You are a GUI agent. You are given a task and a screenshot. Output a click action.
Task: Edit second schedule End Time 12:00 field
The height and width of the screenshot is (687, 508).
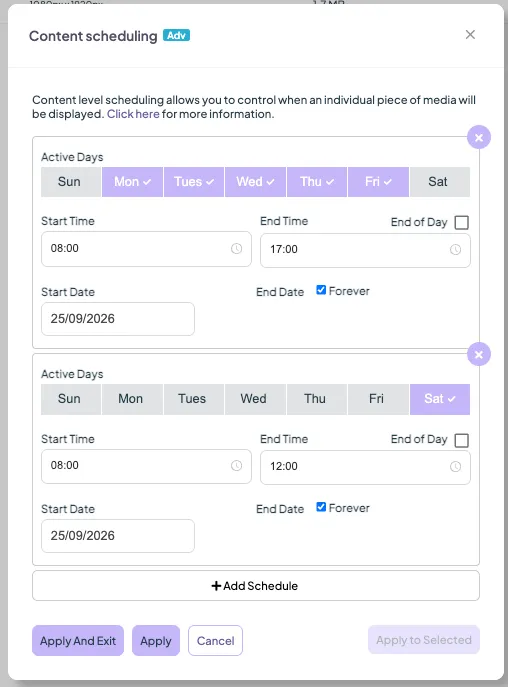(365, 467)
